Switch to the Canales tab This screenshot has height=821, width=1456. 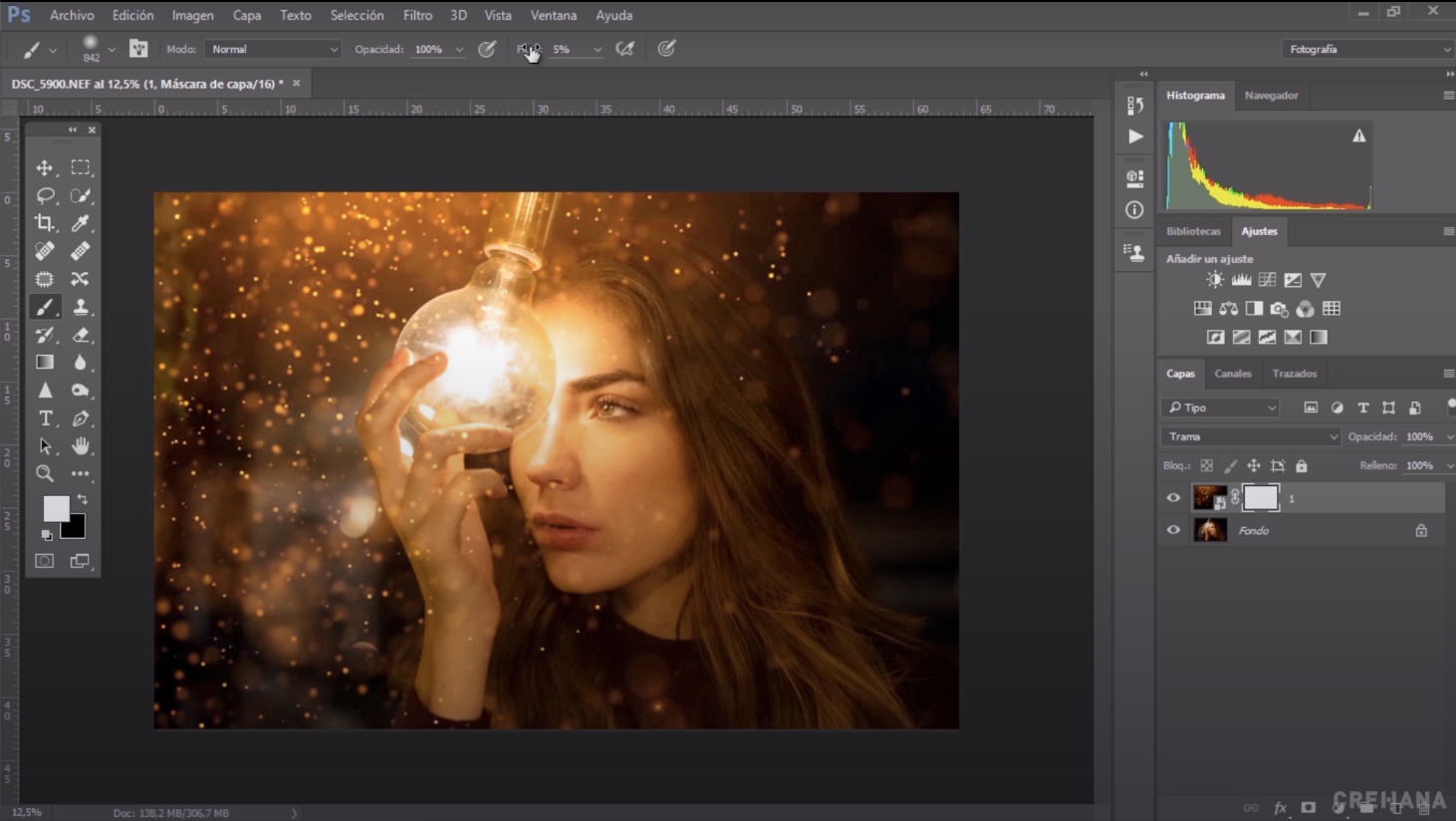click(1232, 373)
